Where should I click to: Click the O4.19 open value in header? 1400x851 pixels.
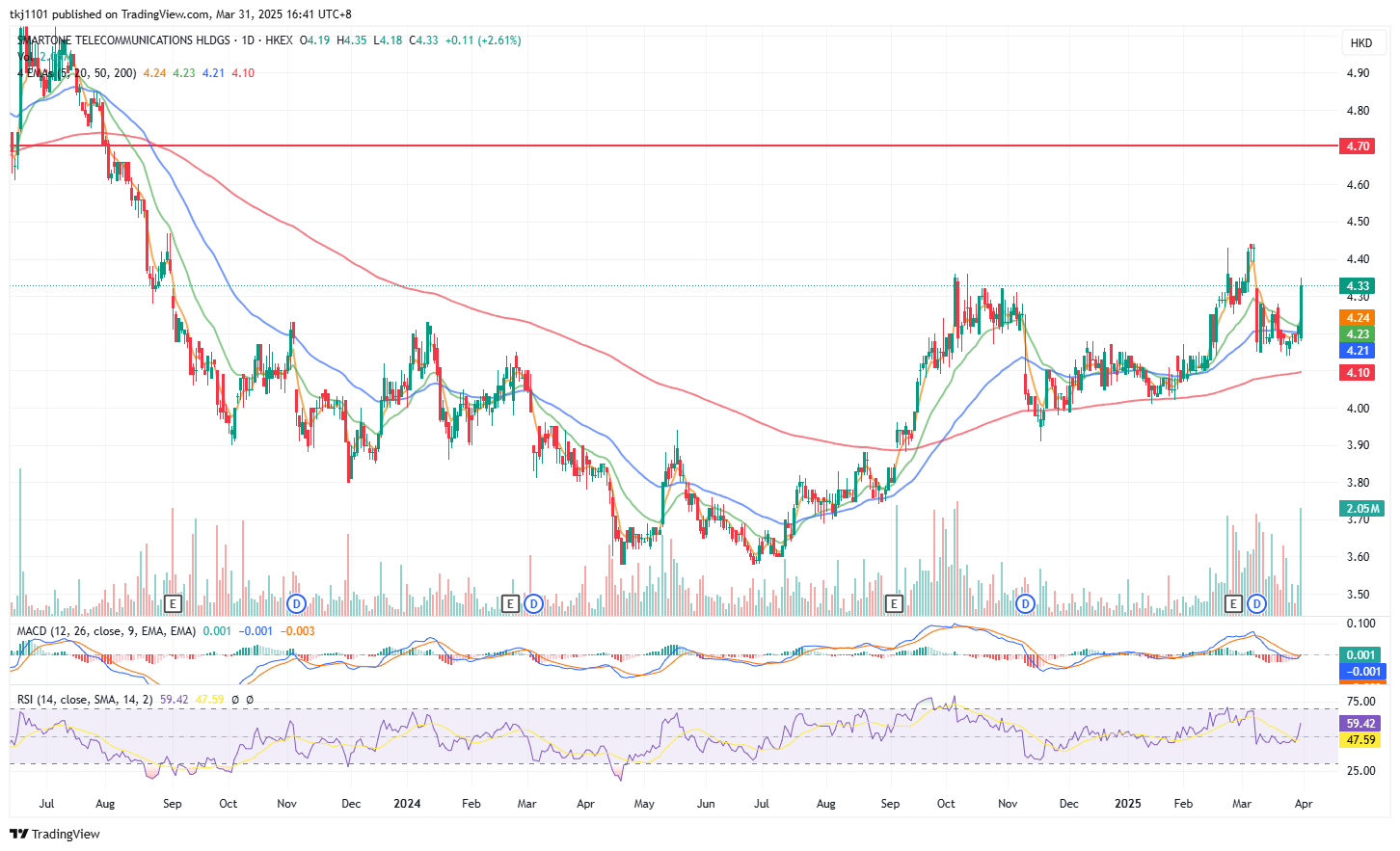click(314, 40)
